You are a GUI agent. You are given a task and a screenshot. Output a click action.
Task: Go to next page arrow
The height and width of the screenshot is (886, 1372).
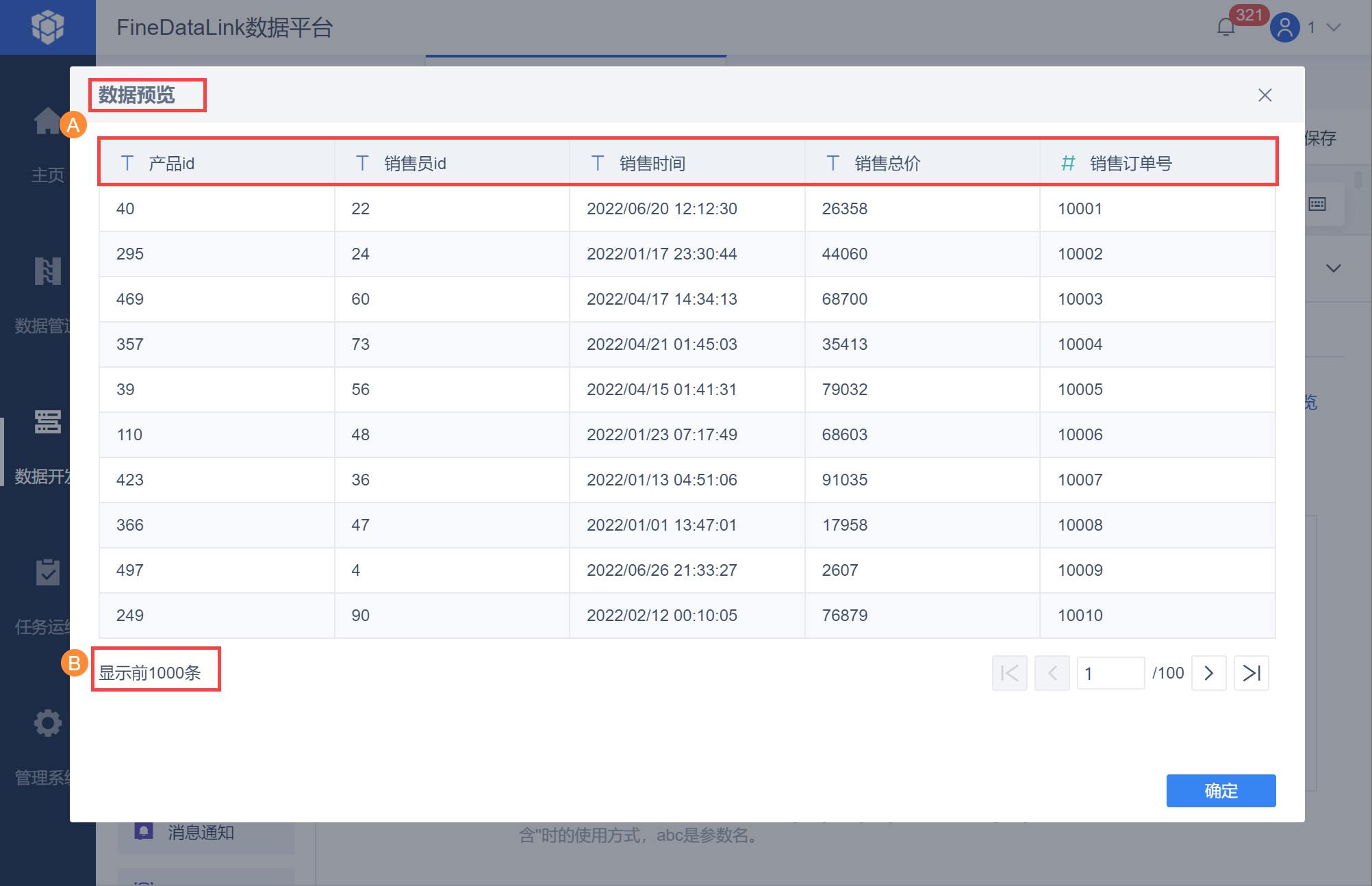click(1208, 673)
